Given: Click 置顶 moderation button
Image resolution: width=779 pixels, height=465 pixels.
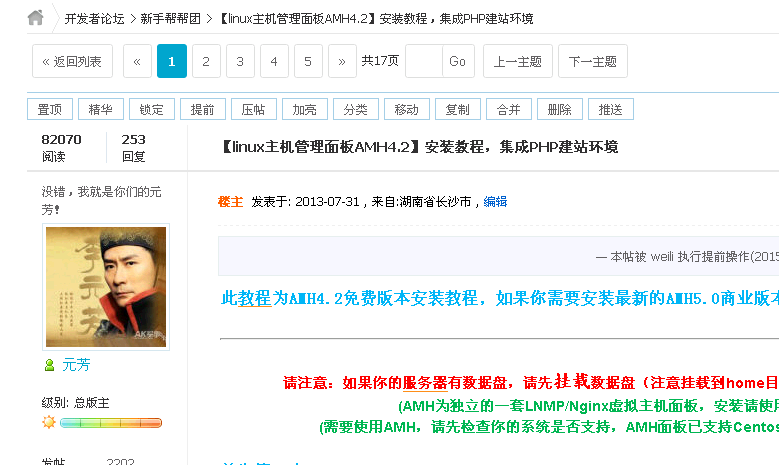Looking at the screenshot, I should [49, 109].
